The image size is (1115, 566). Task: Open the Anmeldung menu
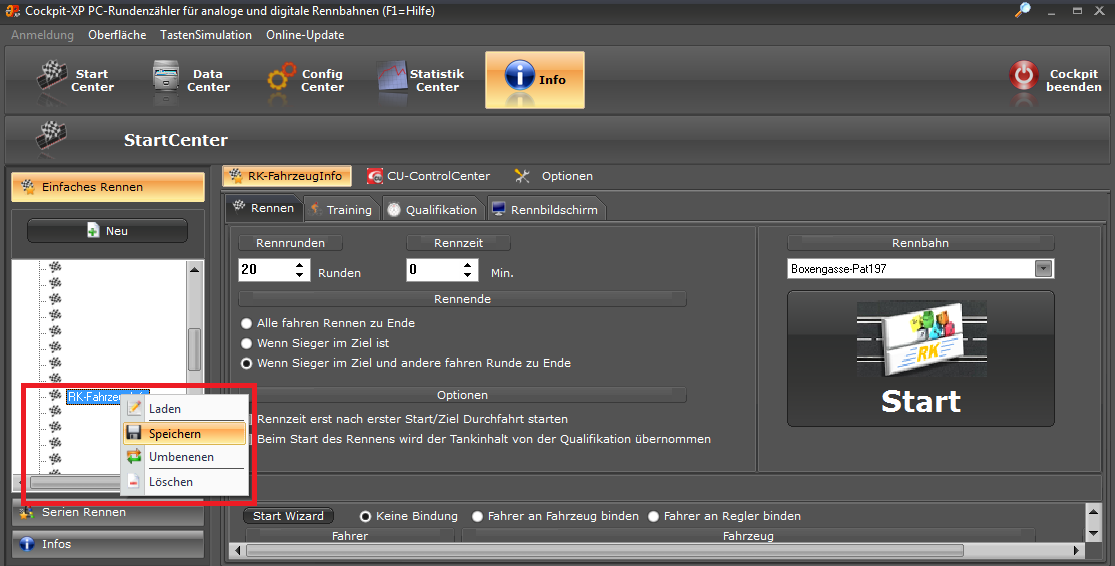pyautogui.click(x=43, y=35)
